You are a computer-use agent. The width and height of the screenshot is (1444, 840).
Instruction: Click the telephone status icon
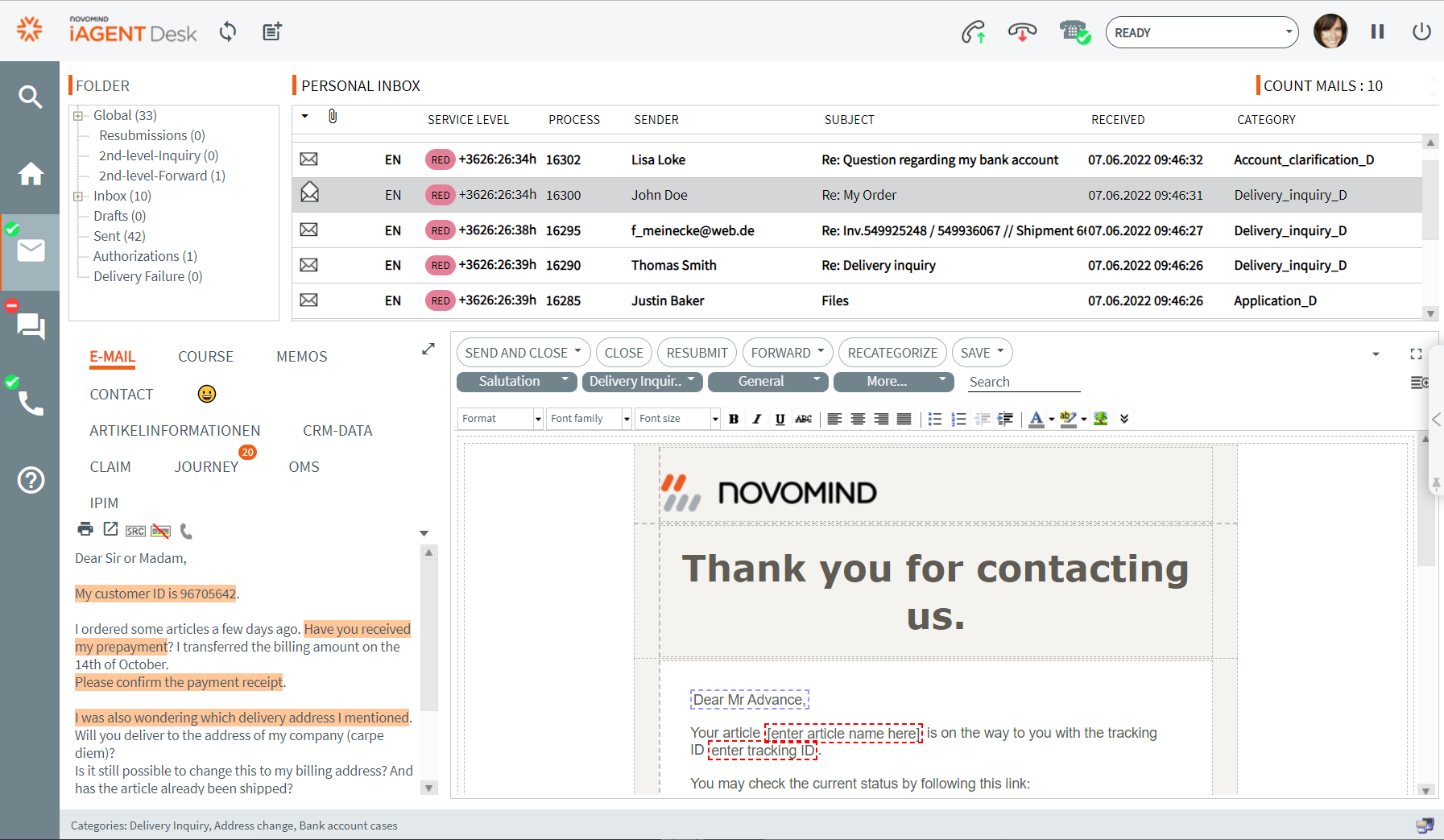click(1074, 32)
